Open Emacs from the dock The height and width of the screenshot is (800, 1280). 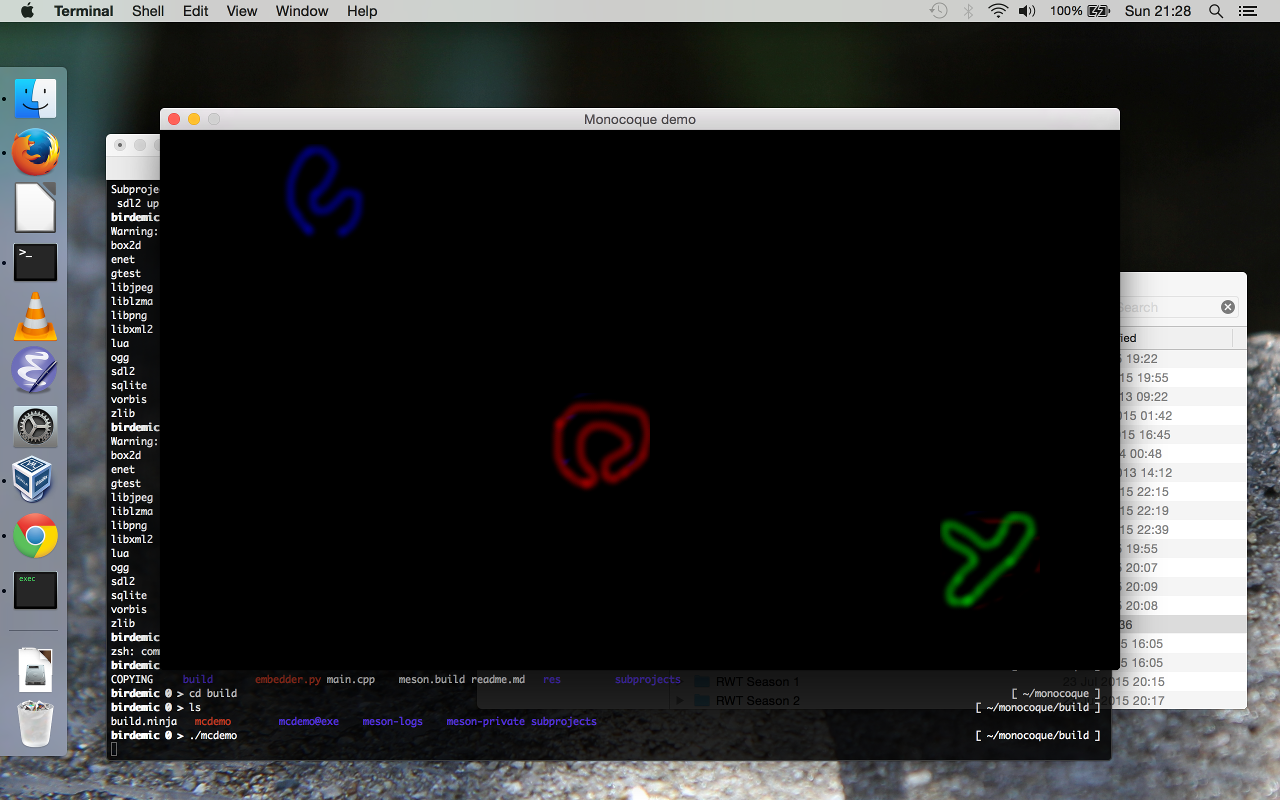point(35,371)
